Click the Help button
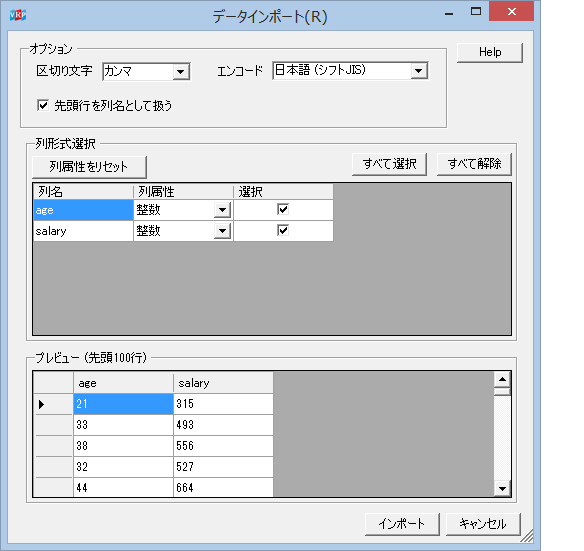 (490, 52)
